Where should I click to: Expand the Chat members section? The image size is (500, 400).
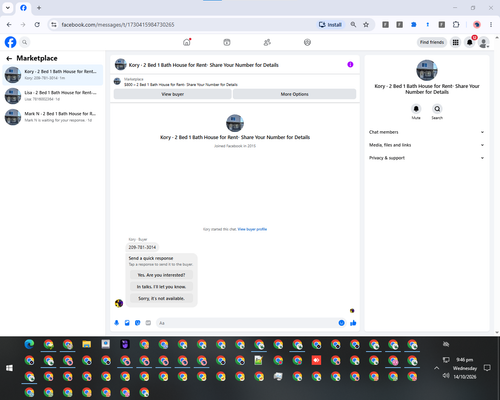coord(427,132)
